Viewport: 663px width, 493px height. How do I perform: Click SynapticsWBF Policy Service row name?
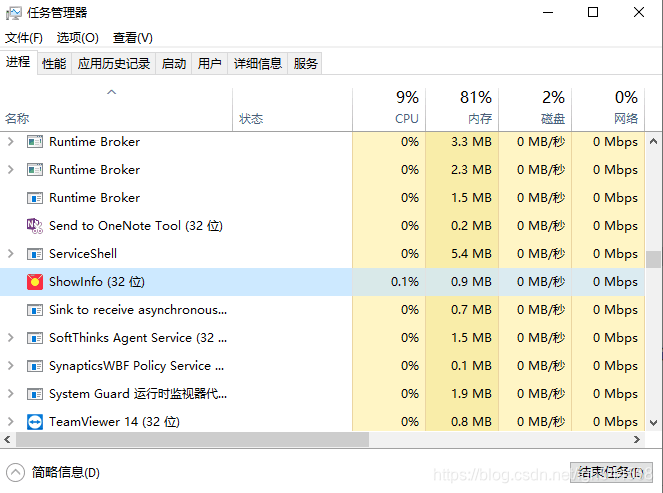coord(137,366)
